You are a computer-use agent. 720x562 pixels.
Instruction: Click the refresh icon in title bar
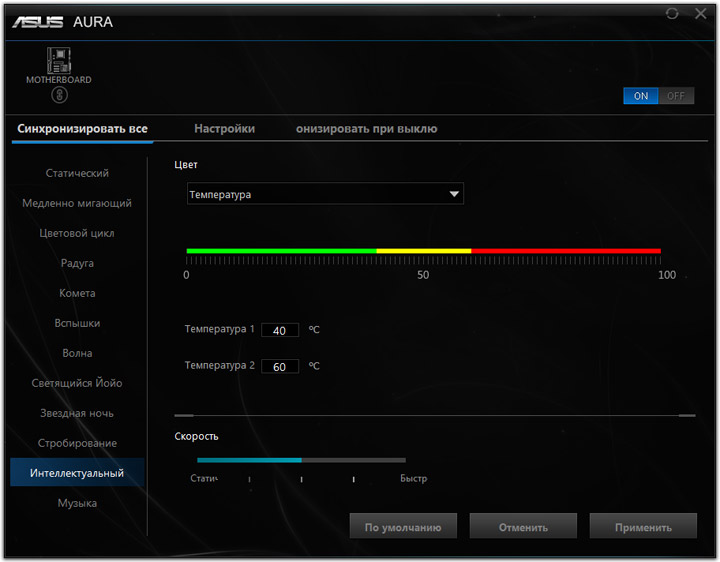pos(672,13)
